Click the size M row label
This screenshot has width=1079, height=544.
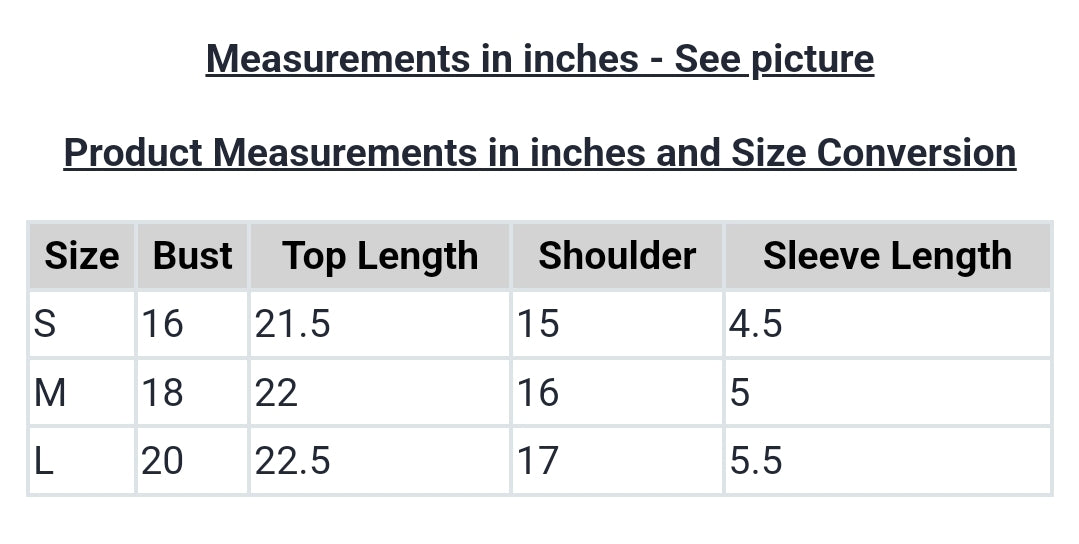(50, 393)
